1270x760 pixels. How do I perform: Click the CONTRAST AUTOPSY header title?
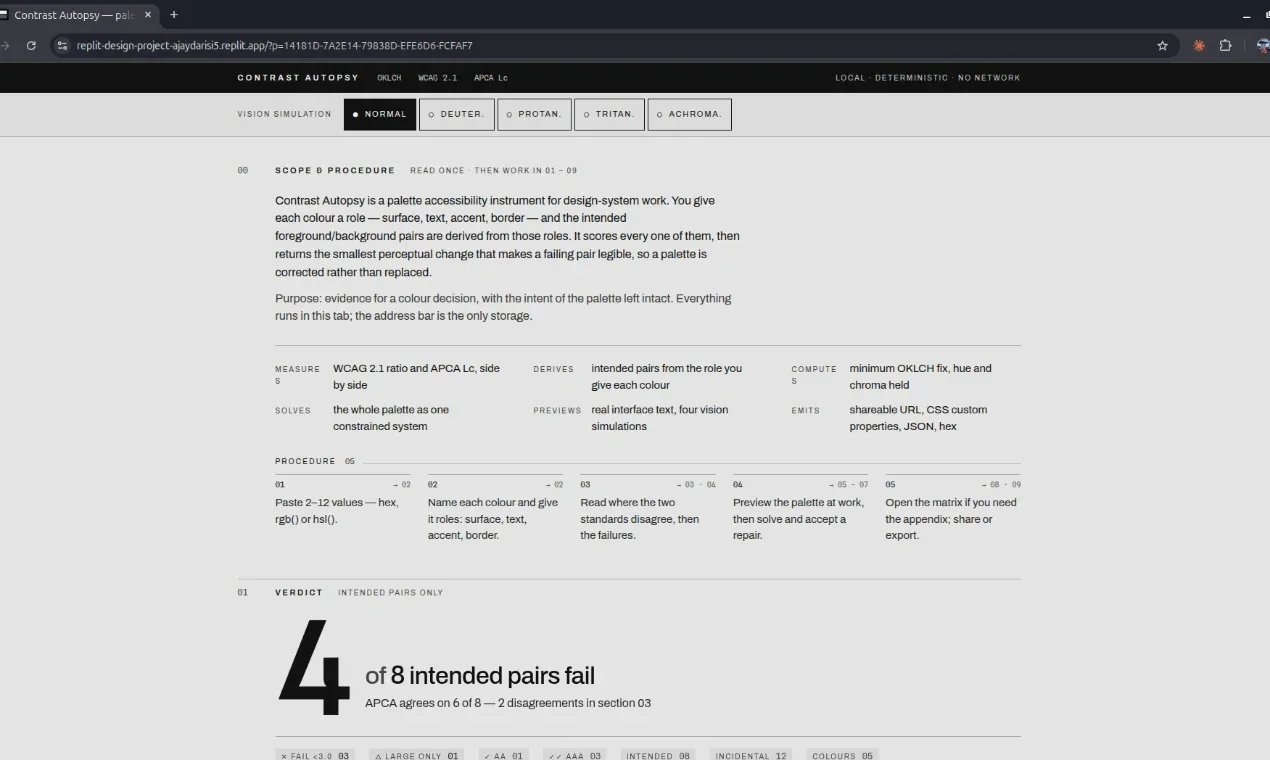pos(298,78)
